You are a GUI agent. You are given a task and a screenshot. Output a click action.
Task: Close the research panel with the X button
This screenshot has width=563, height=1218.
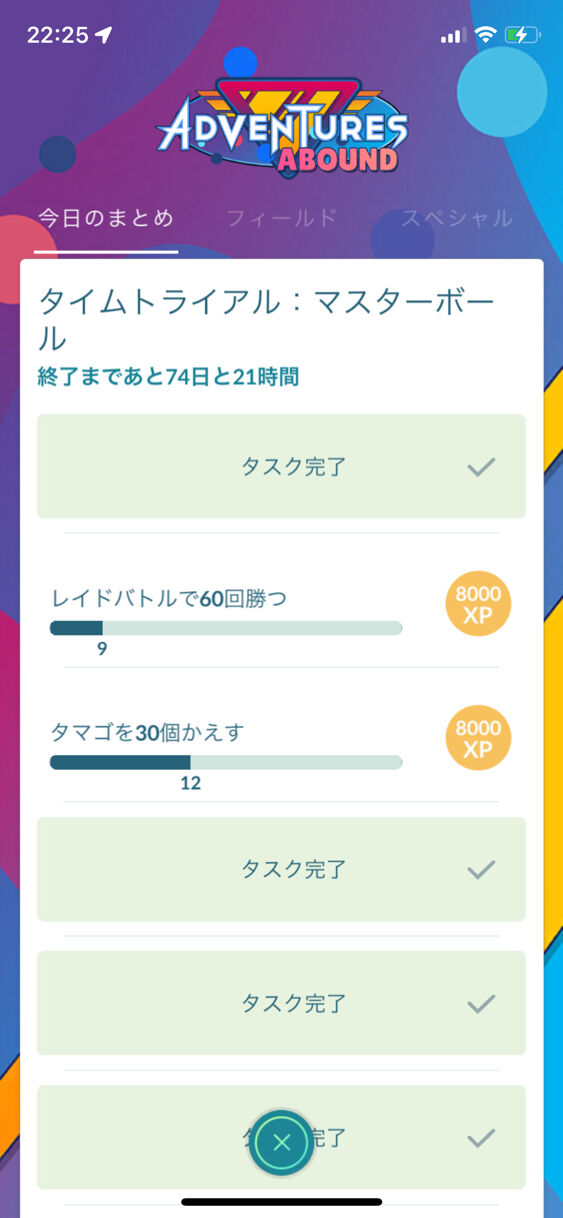point(282,1142)
